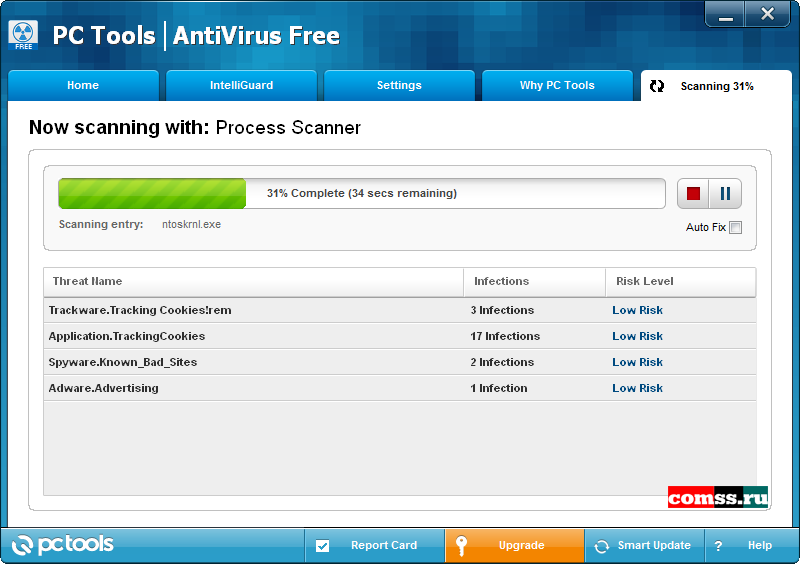Stop the scan with red square button

click(693, 193)
